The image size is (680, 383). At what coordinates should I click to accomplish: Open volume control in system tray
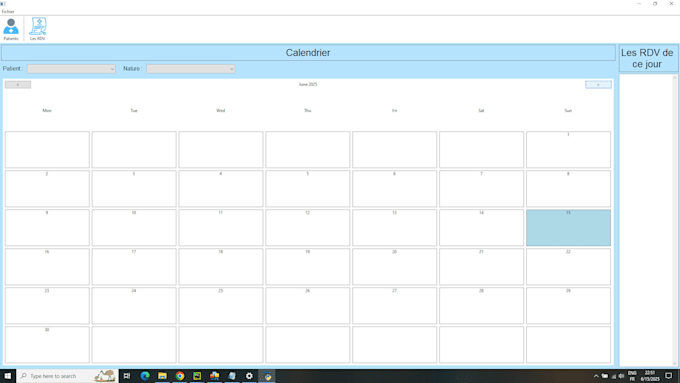(x=621, y=376)
